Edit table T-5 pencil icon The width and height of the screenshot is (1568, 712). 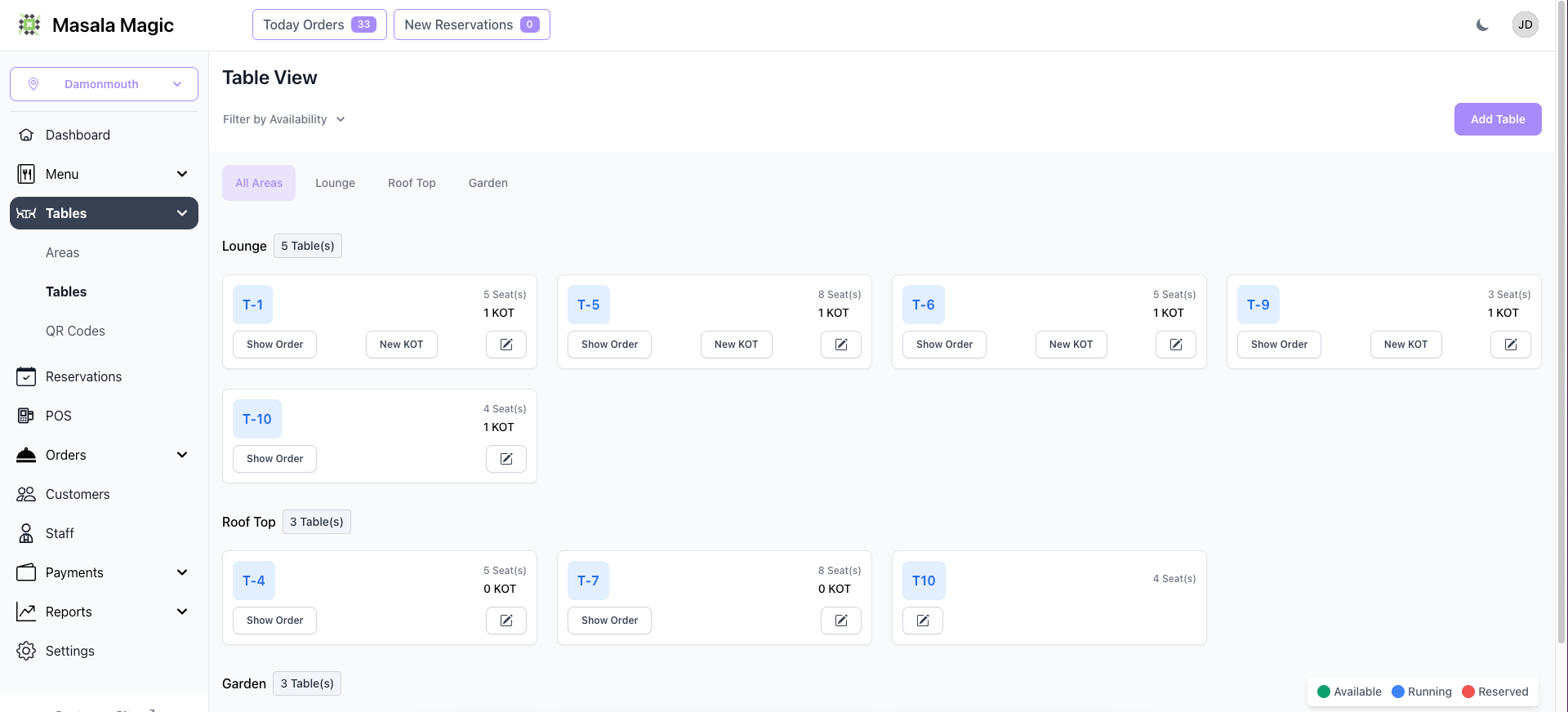click(x=841, y=345)
